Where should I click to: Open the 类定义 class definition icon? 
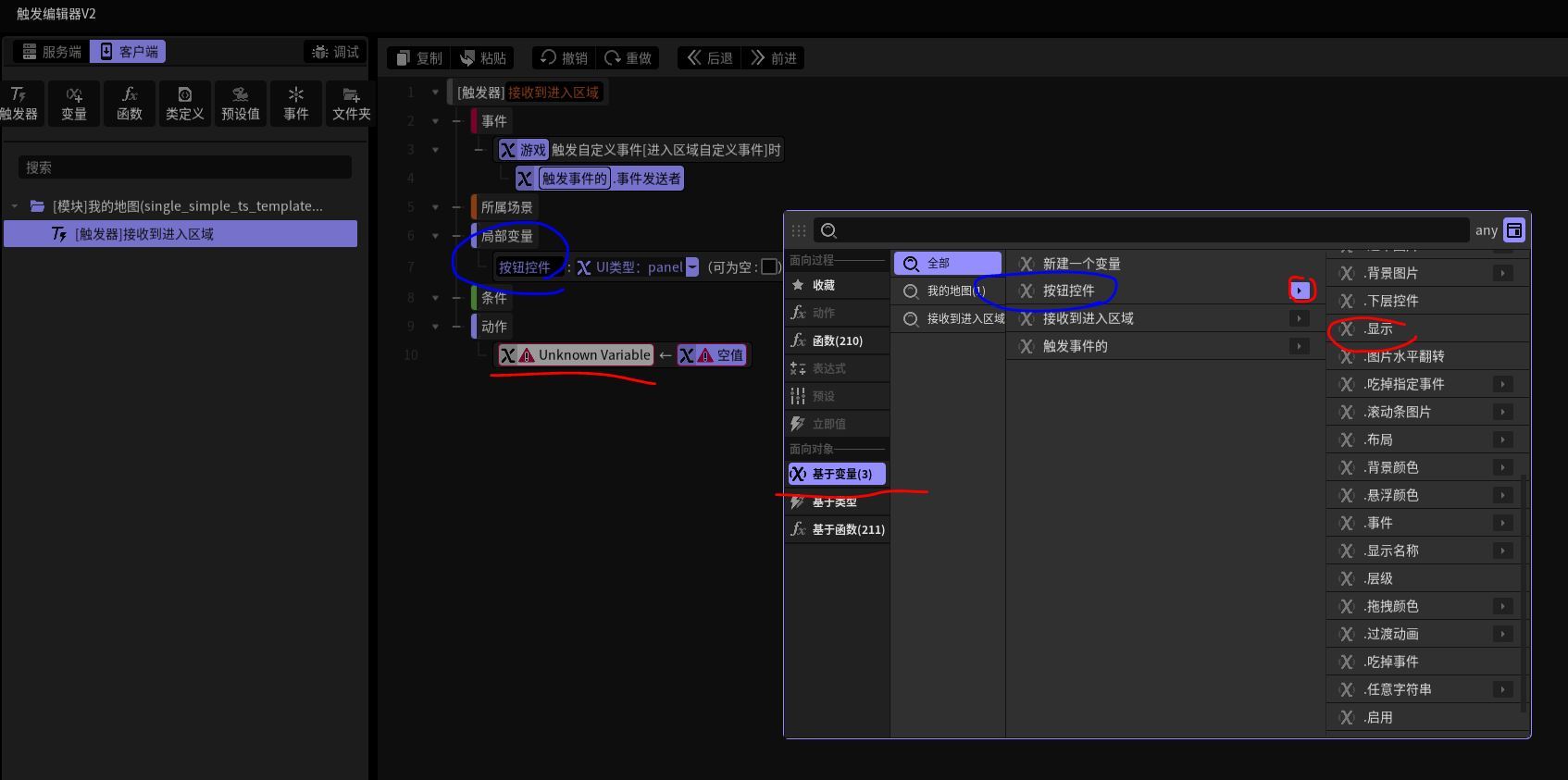pyautogui.click(x=185, y=103)
